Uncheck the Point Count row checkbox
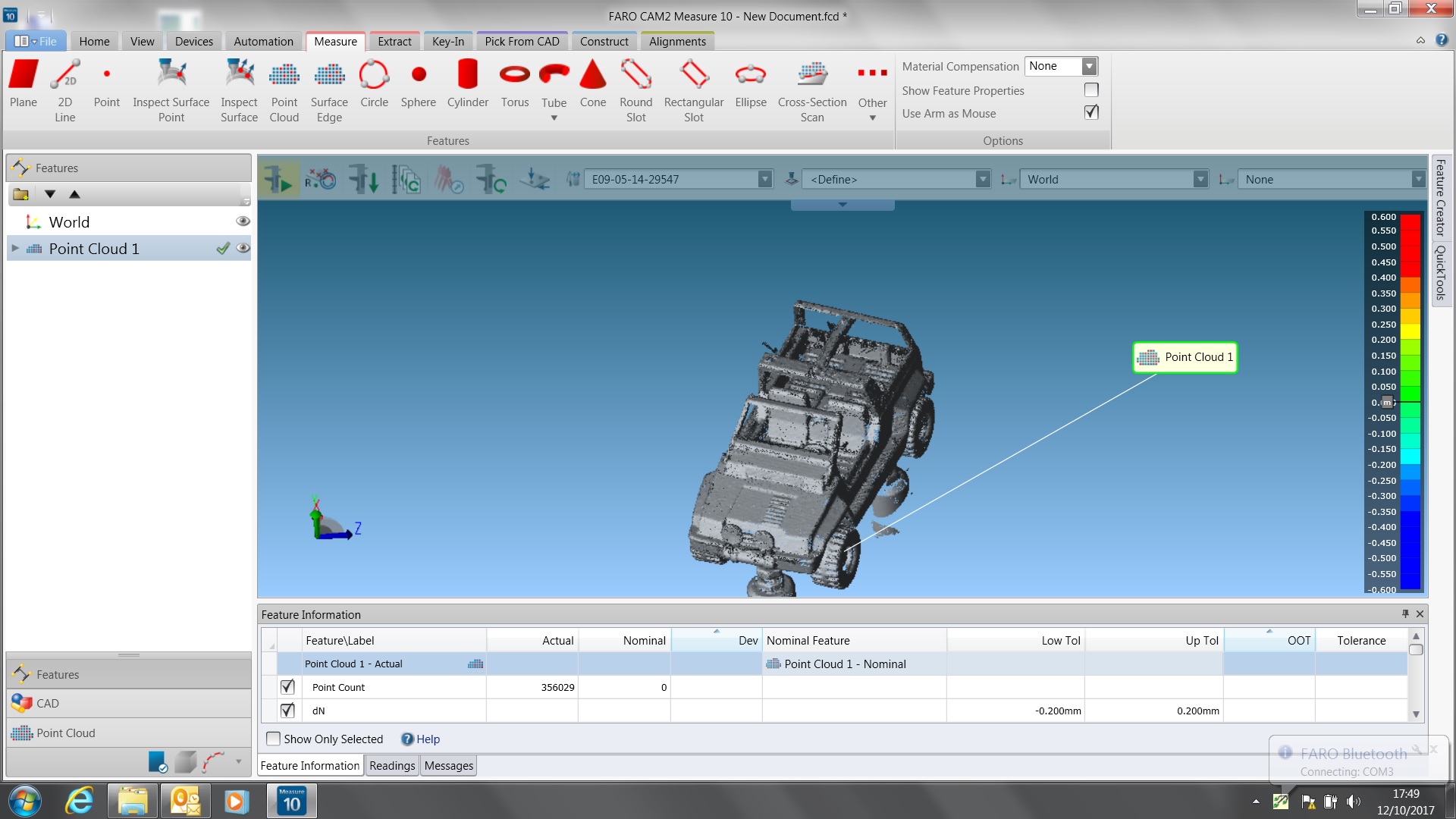 [287, 687]
